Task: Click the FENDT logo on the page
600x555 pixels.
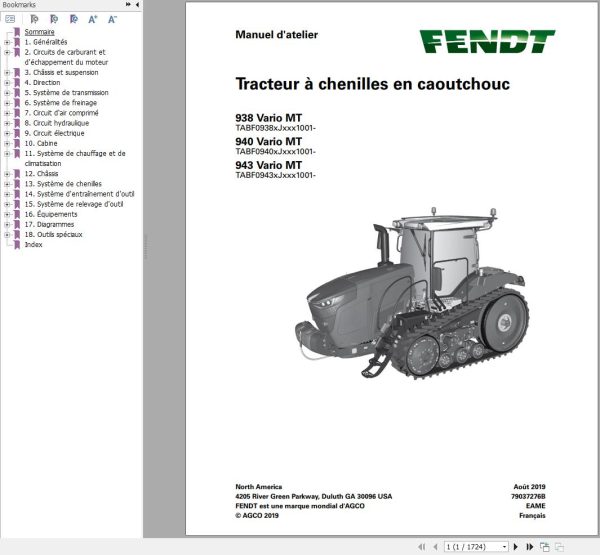Action: tap(487, 41)
